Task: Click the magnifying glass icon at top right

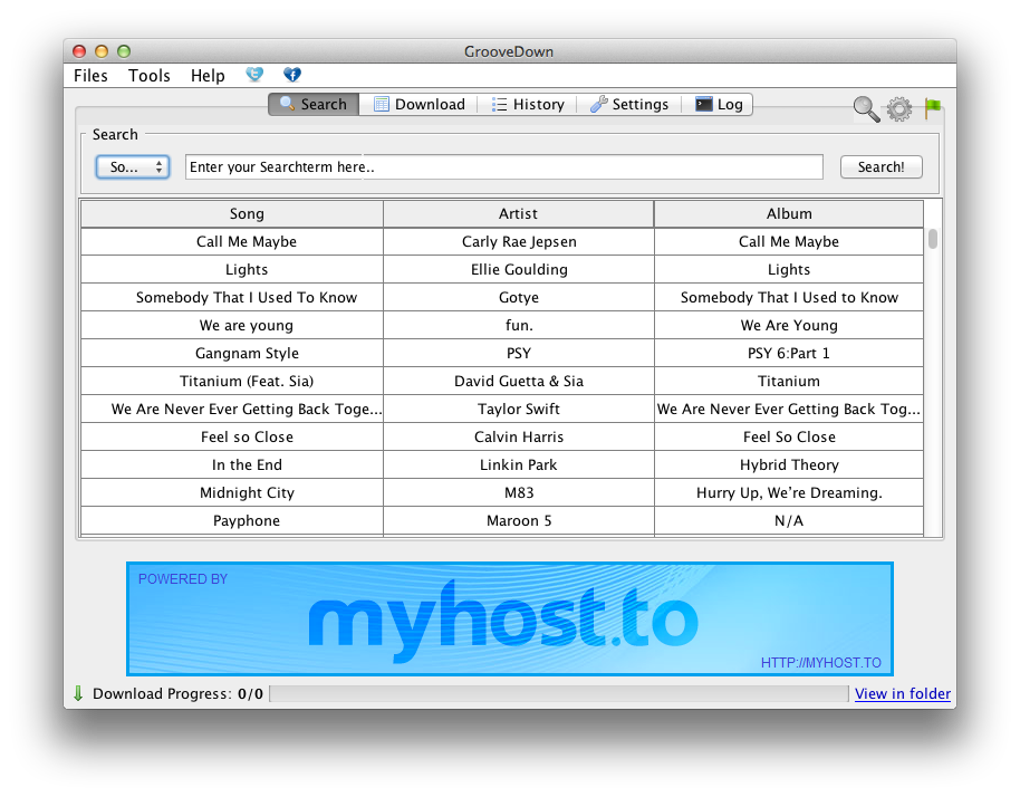Action: [866, 109]
